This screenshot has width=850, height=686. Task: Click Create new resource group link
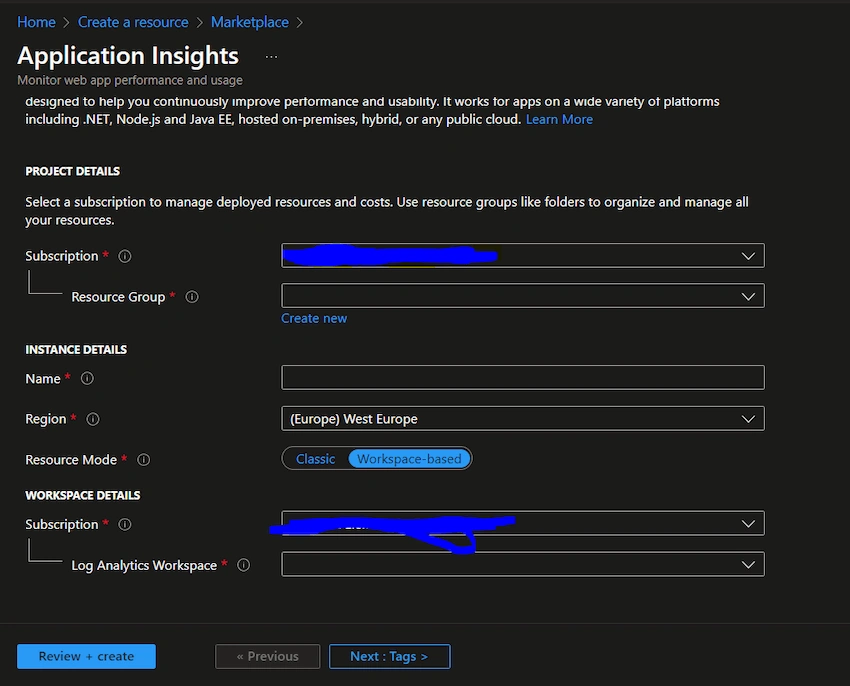click(314, 318)
